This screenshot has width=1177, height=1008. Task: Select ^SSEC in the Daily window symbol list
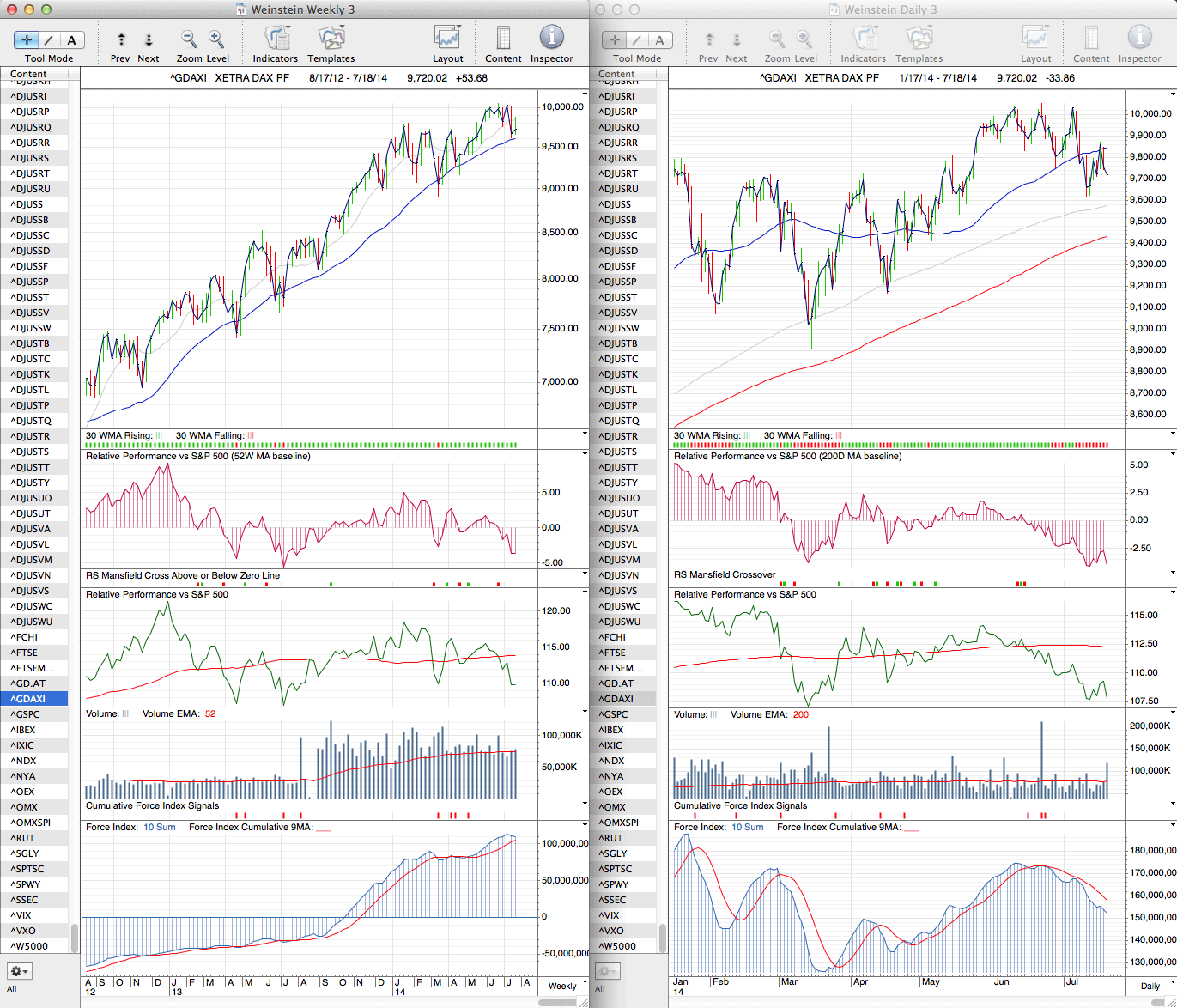click(x=622, y=900)
